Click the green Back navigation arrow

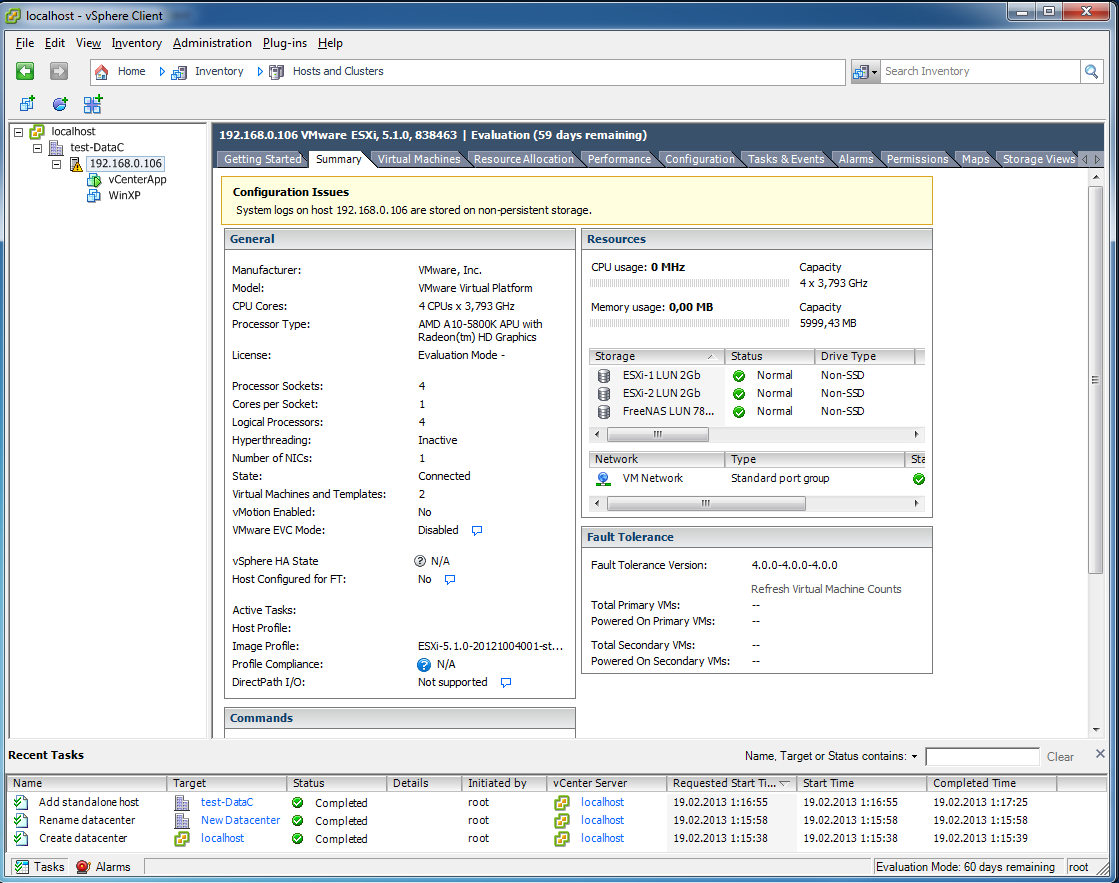[x=25, y=71]
